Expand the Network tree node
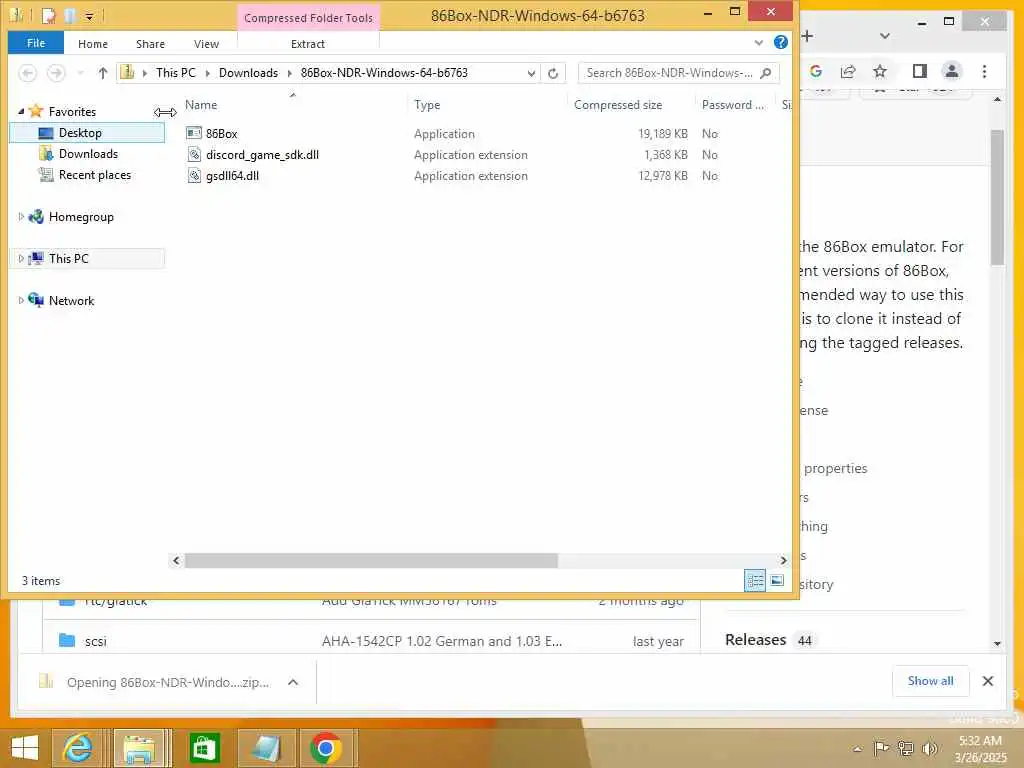Image resolution: width=1024 pixels, height=768 pixels. click(21, 300)
